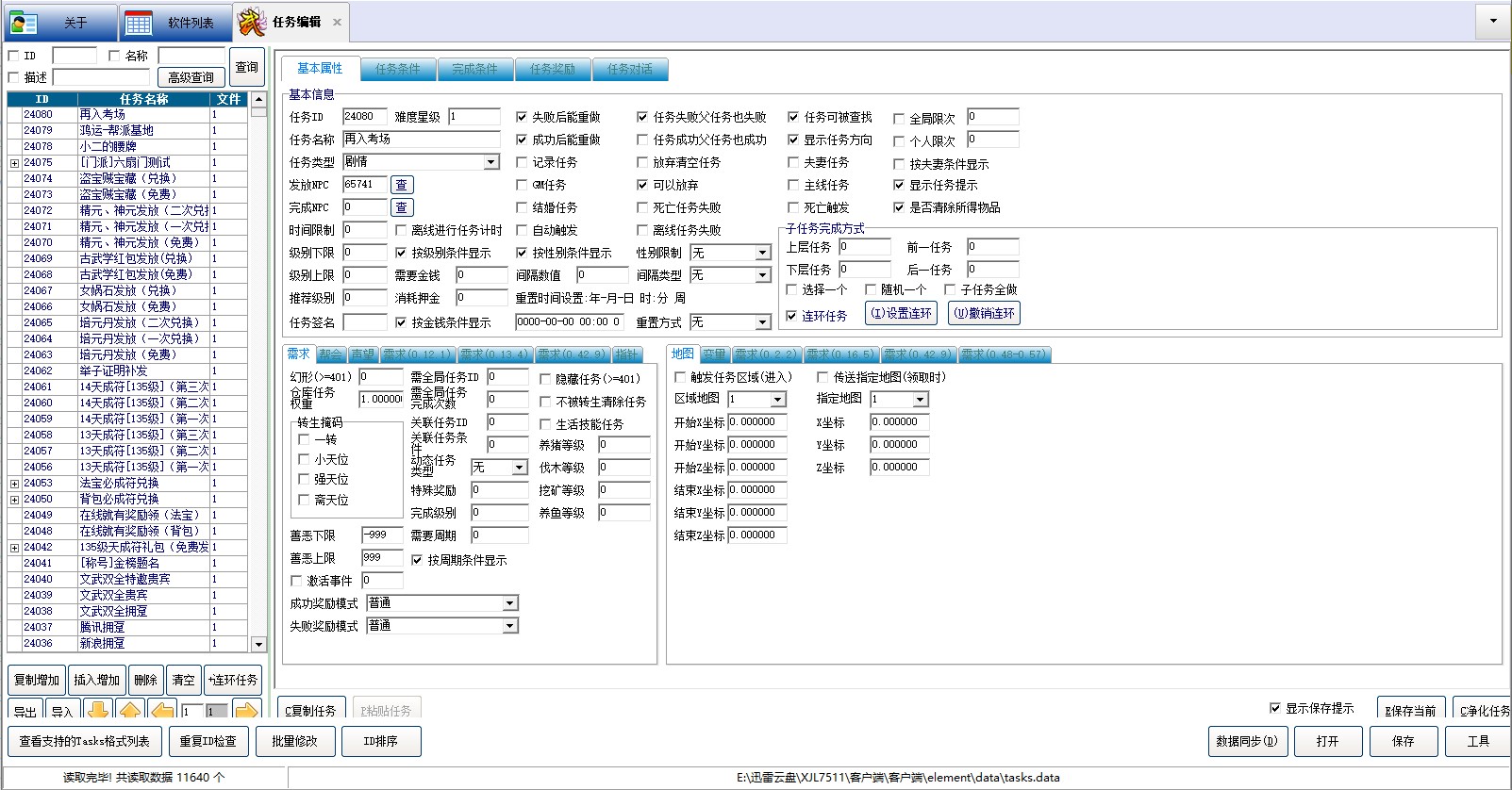Click the yellow up arrow button

[x=130, y=711]
